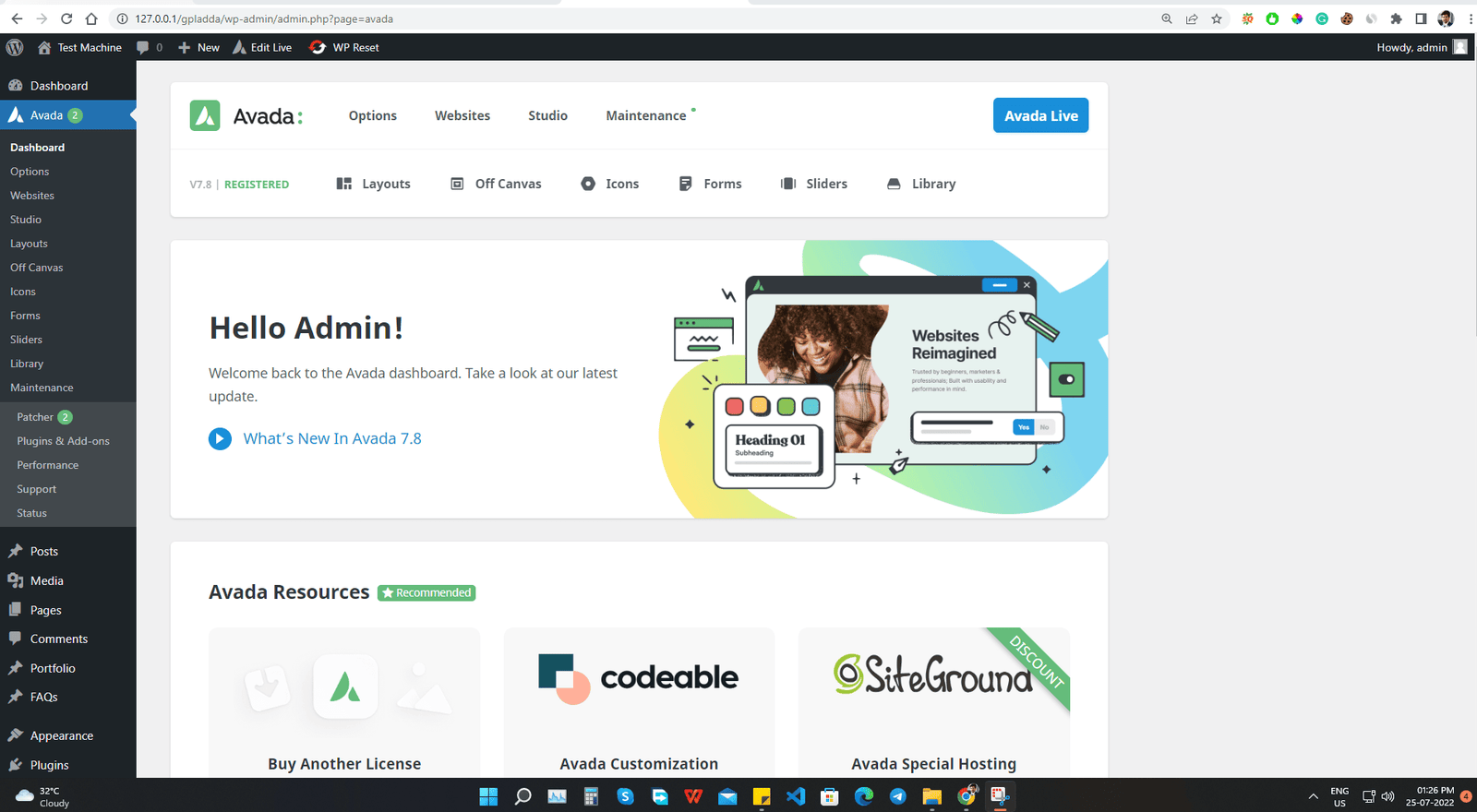Screen dimensions: 1477x812
Task: Reload the page in the browser
Action: [66, 18]
